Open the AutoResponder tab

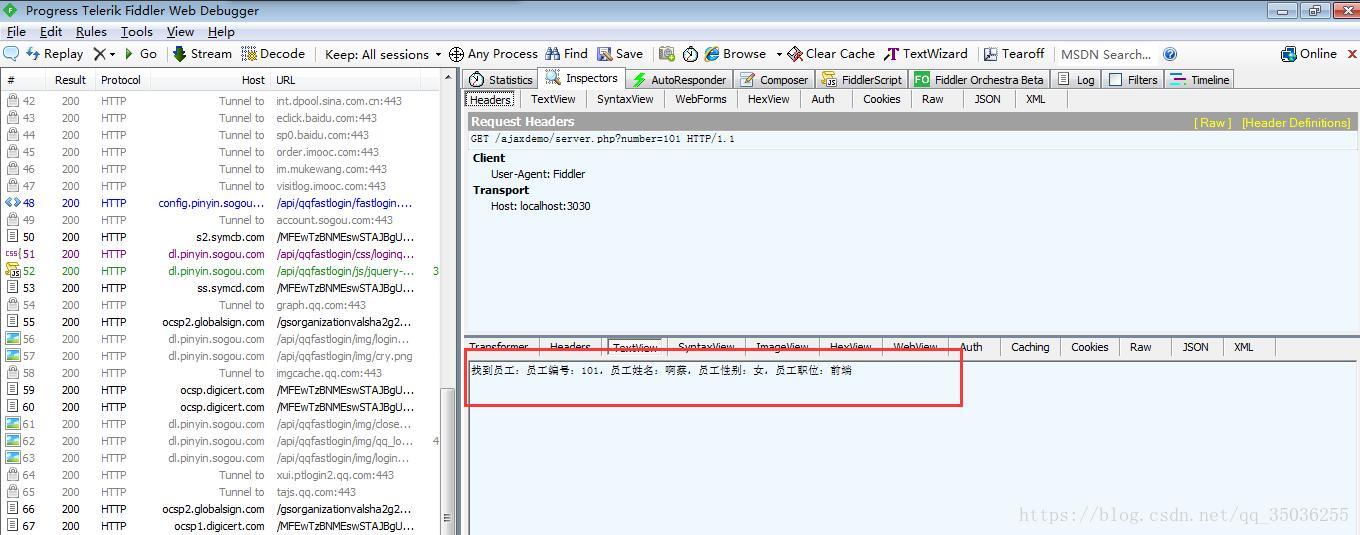679,79
